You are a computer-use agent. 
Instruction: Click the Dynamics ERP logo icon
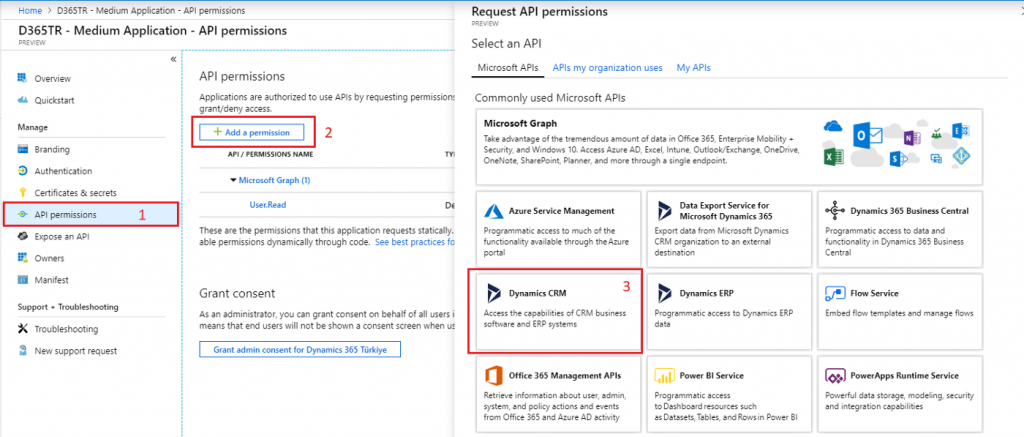point(665,293)
